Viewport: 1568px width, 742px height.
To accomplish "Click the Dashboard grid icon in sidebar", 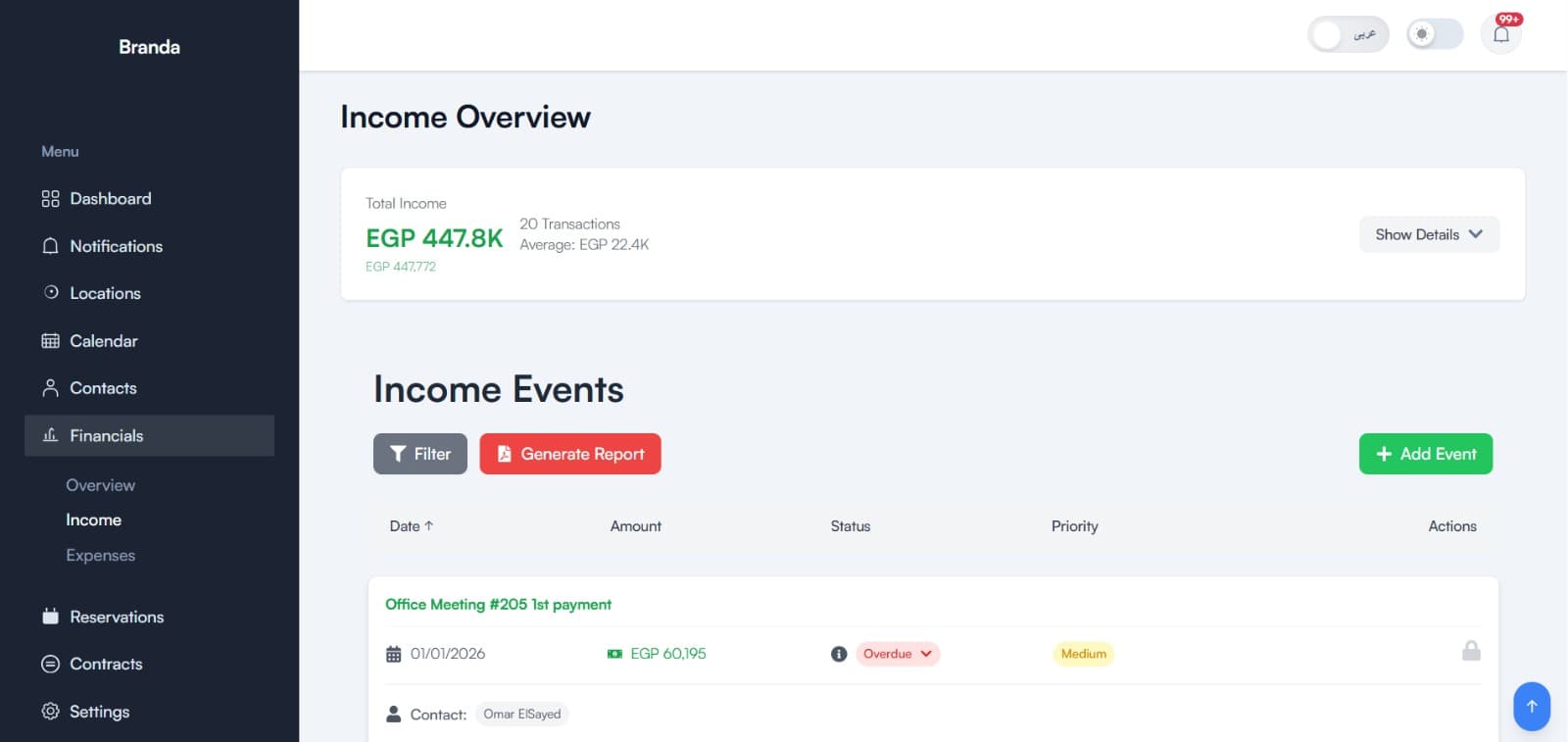I will (x=50, y=199).
